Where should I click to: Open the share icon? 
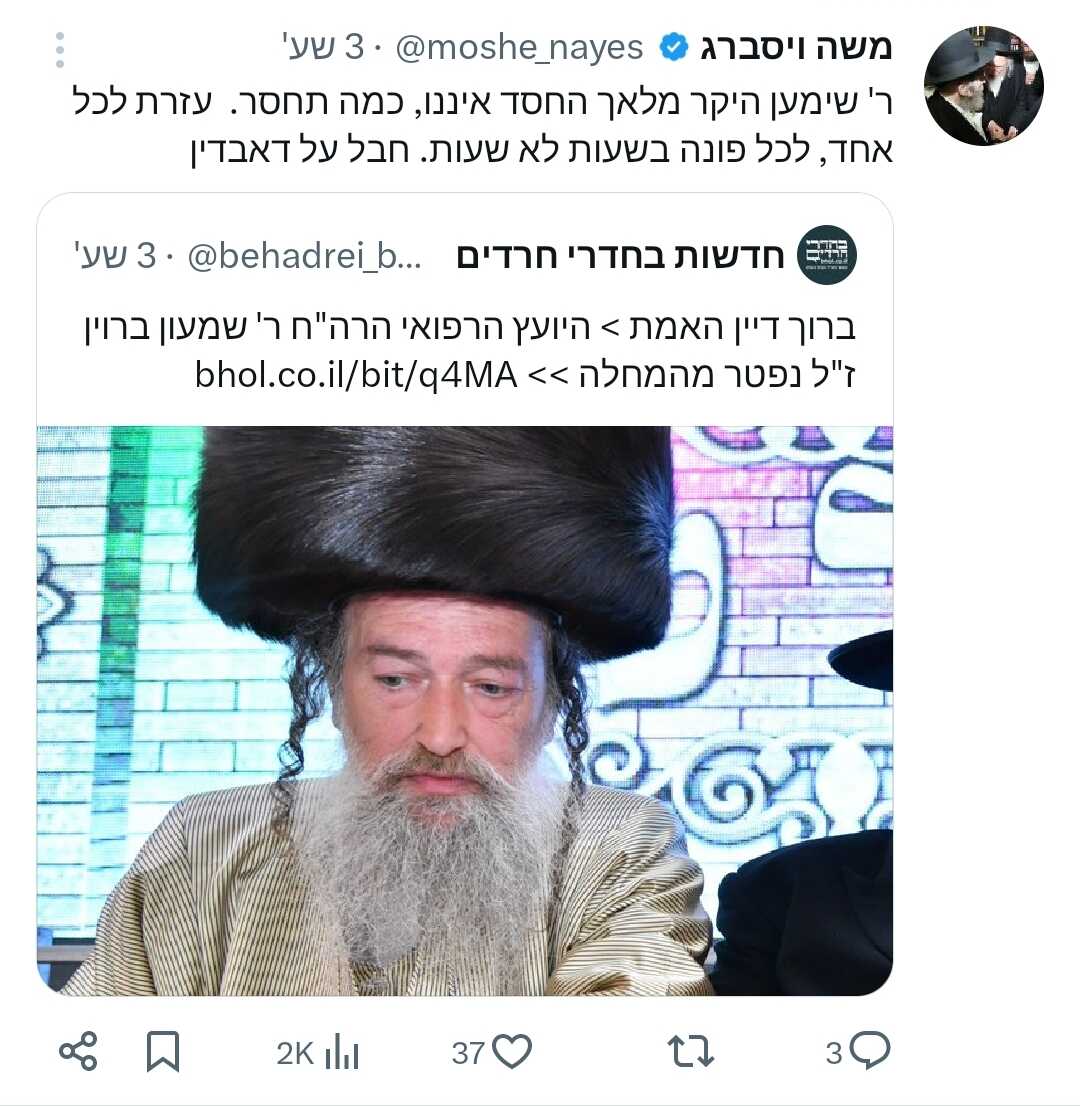pyautogui.click(x=78, y=1052)
